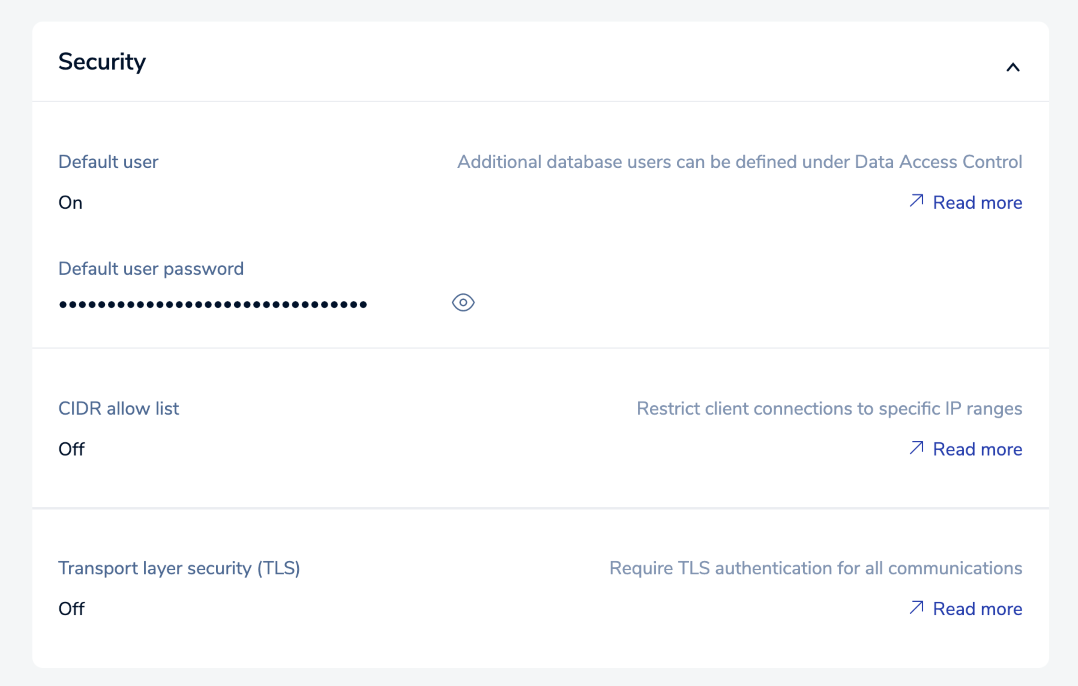The image size is (1078, 686).
Task: Click external arrow icon in TLS row
Action: coord(916,607)
